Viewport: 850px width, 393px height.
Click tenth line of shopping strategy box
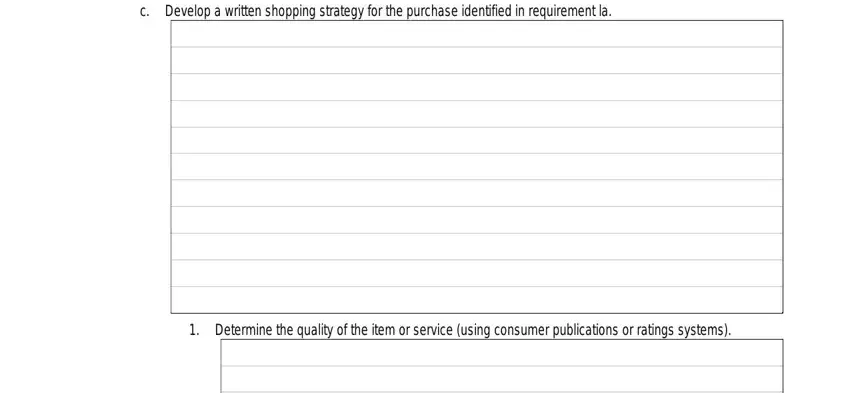(476, 273)
